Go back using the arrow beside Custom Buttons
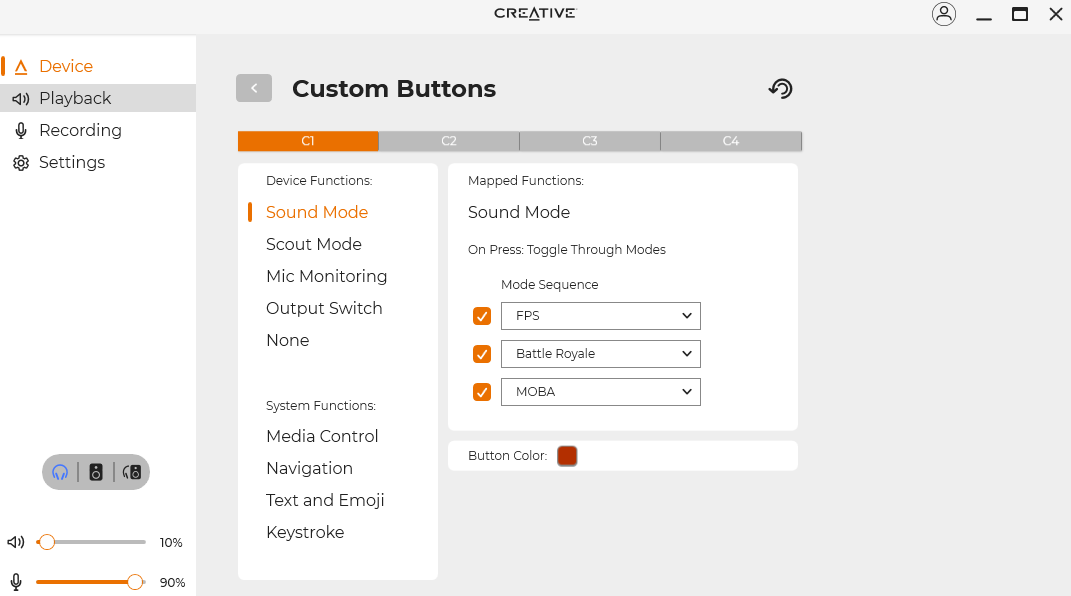Viewport: 1071px width, 596px height. click(254, 88)
